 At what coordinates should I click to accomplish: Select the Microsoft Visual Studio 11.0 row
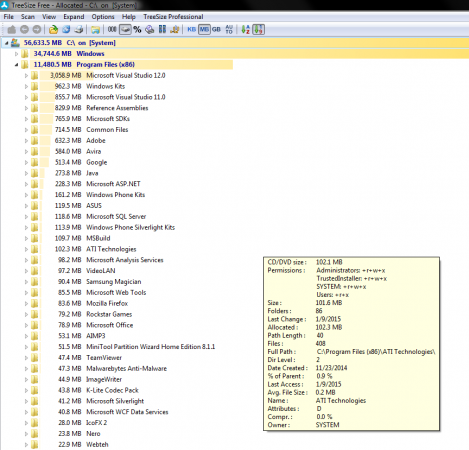click(x=103, y=97)
